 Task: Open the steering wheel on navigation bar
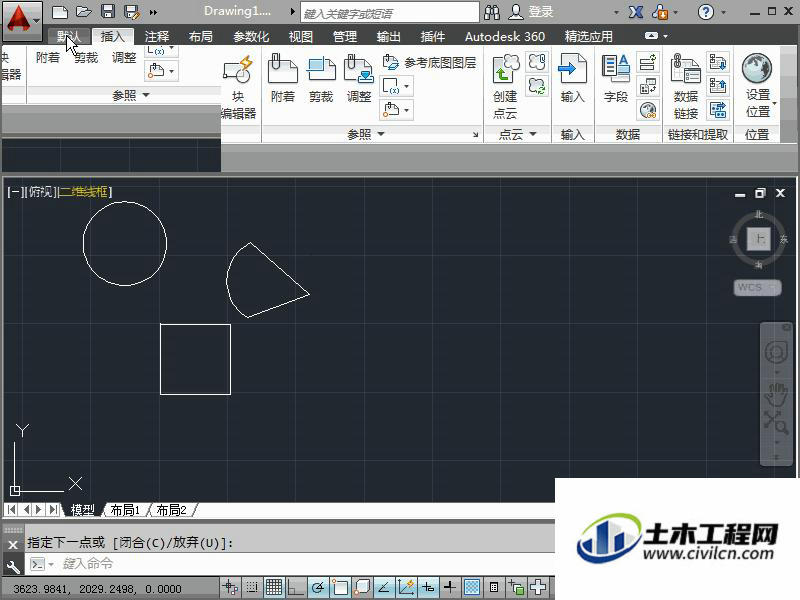(776, 351)
